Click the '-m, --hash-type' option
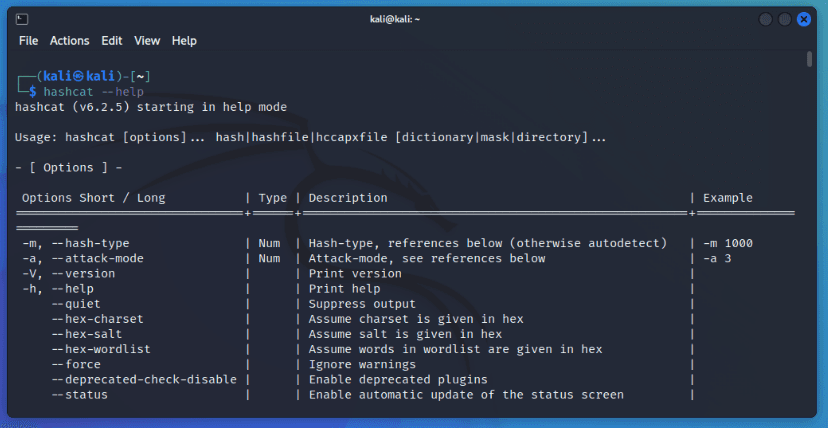The width and height of the screenshot is (828, 428). [x=76, y=244]
